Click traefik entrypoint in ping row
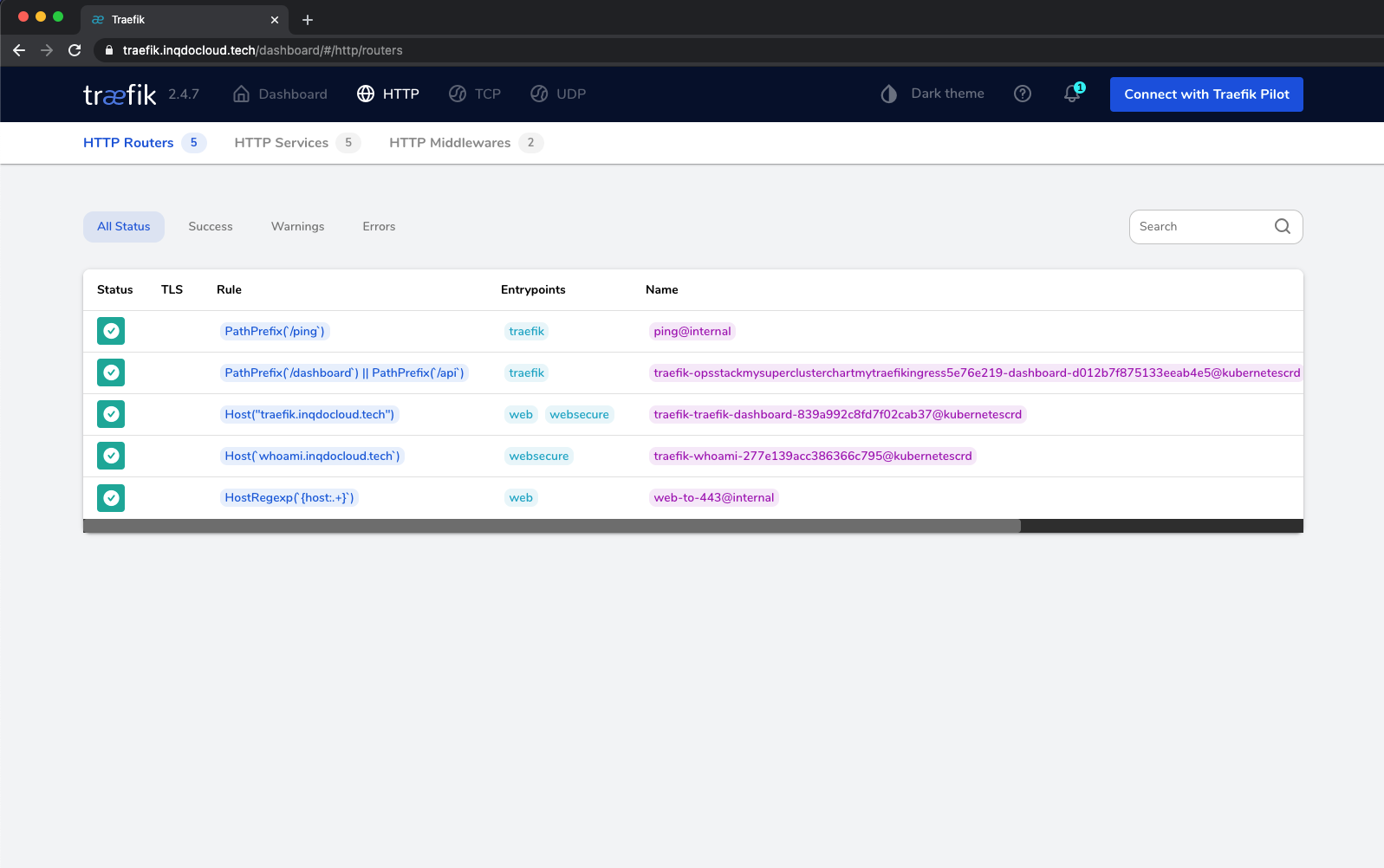 pyautogui.click(x=527, y=331)
